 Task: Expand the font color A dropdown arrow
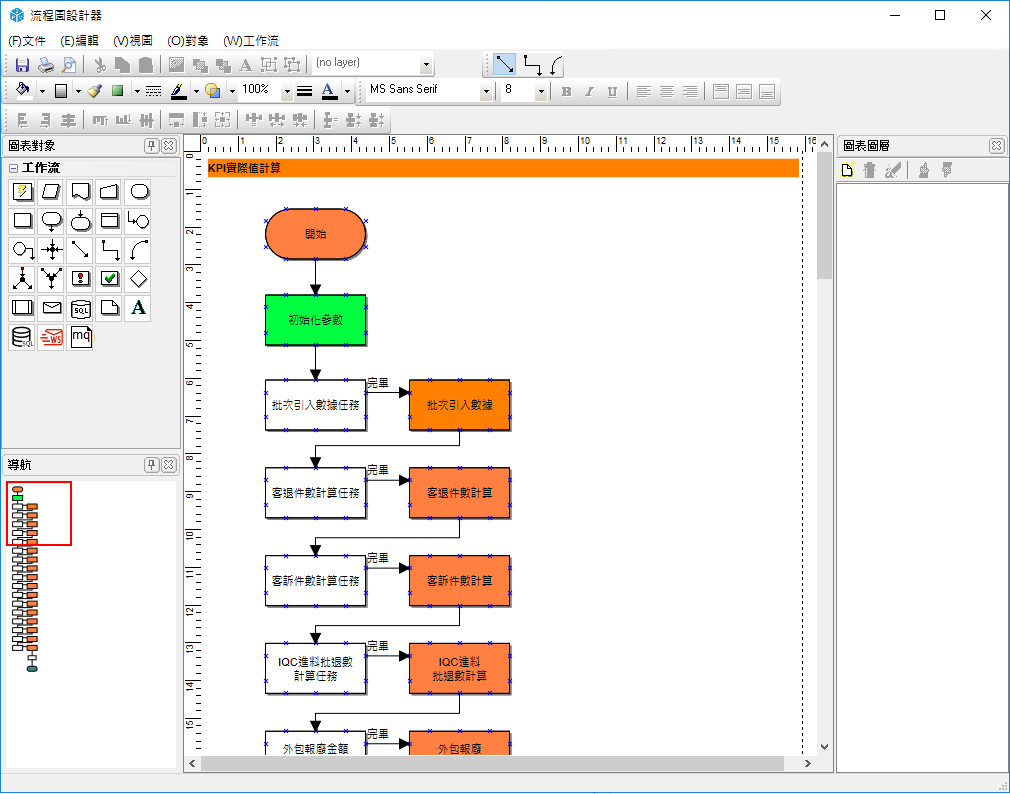coord(347,91)
